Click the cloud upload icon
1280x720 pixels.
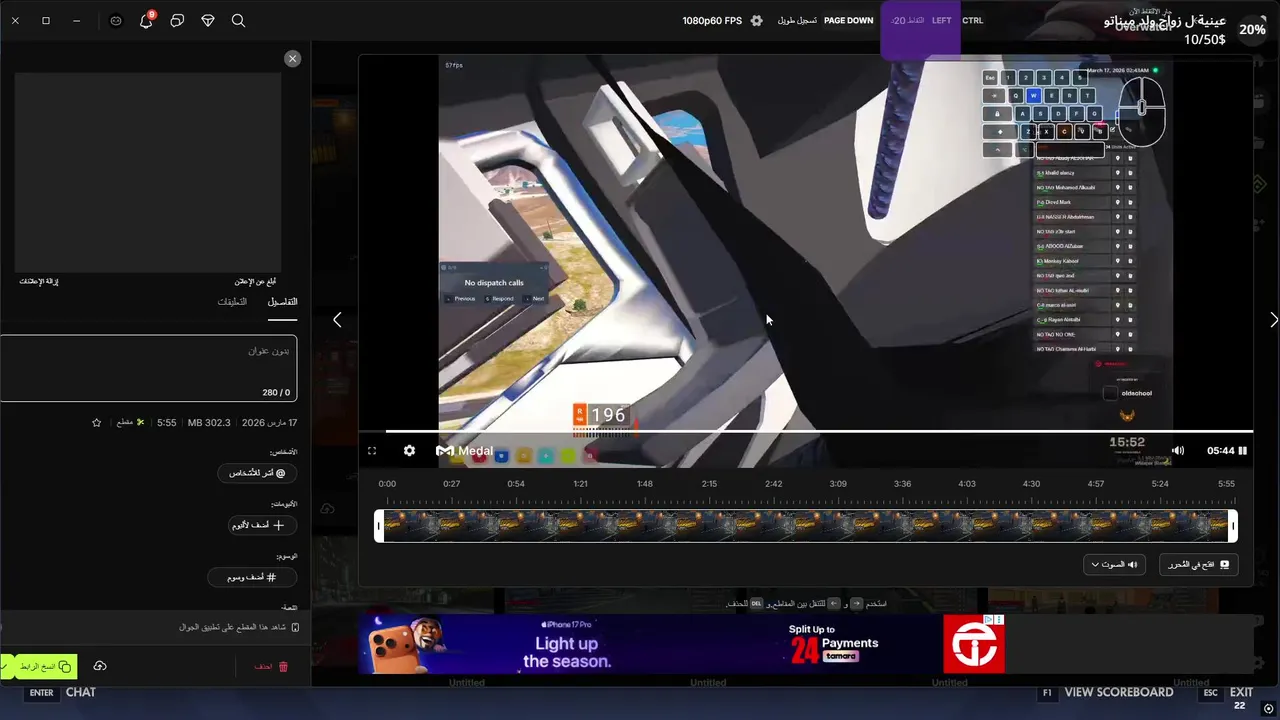pos(100,666)
